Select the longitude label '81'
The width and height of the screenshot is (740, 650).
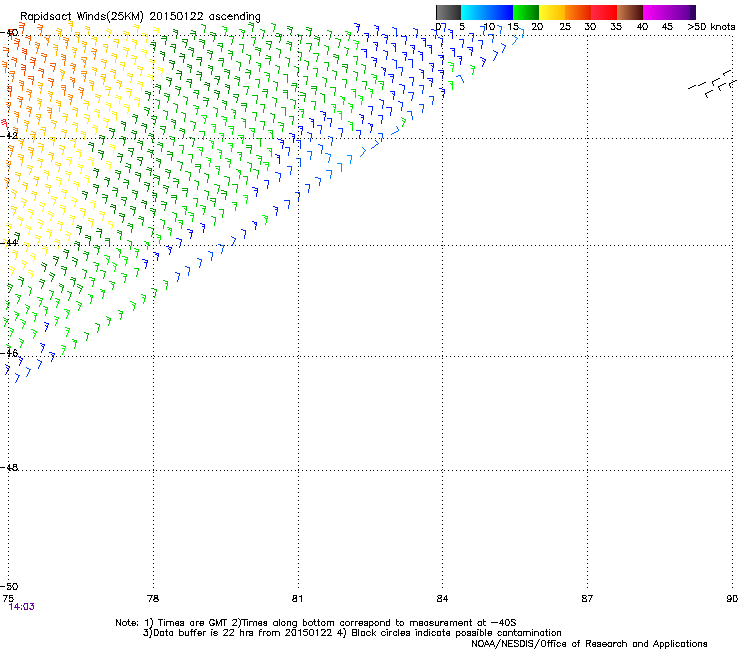click(297, 599)
